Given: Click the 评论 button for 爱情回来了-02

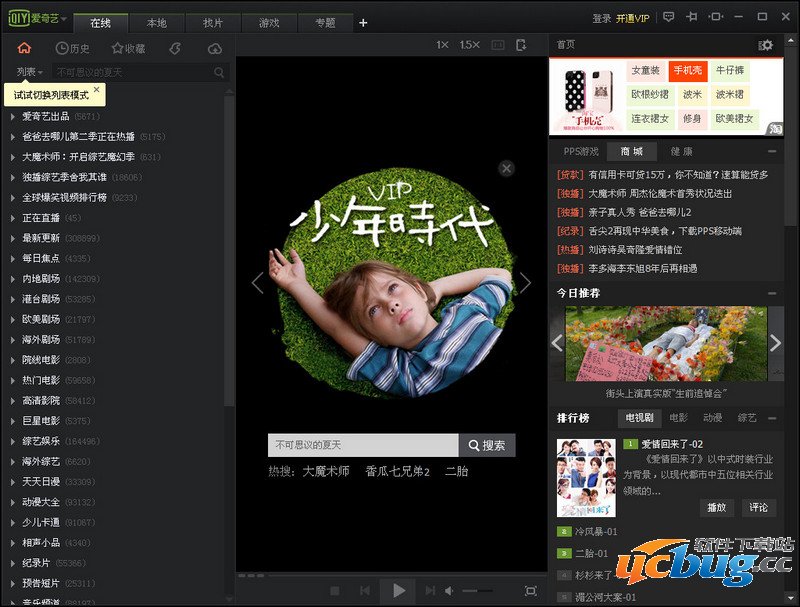Looking at the screenshot, I should click(758, 508).
